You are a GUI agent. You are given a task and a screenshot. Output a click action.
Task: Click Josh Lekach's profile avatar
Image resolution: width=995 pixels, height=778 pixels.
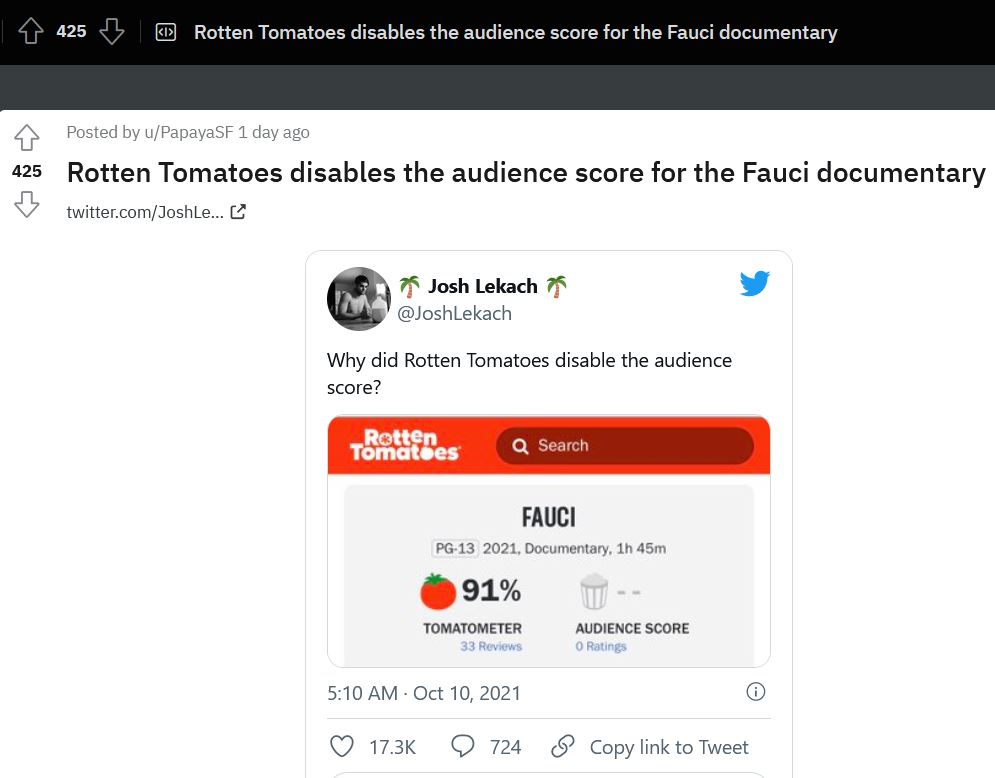click(359, 299)
